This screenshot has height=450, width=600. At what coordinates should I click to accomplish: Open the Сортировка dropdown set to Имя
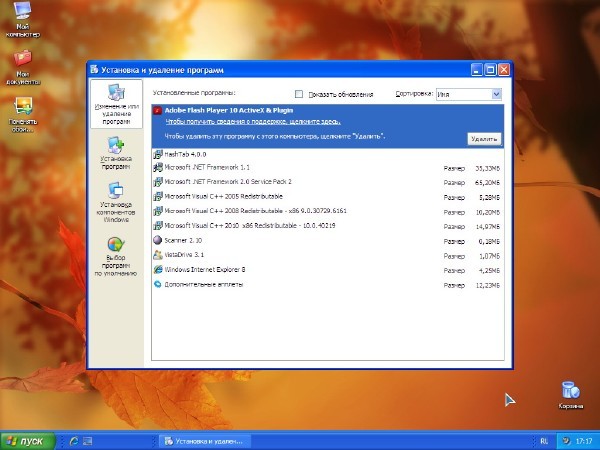pyautogui.click(x=469, y=94)
